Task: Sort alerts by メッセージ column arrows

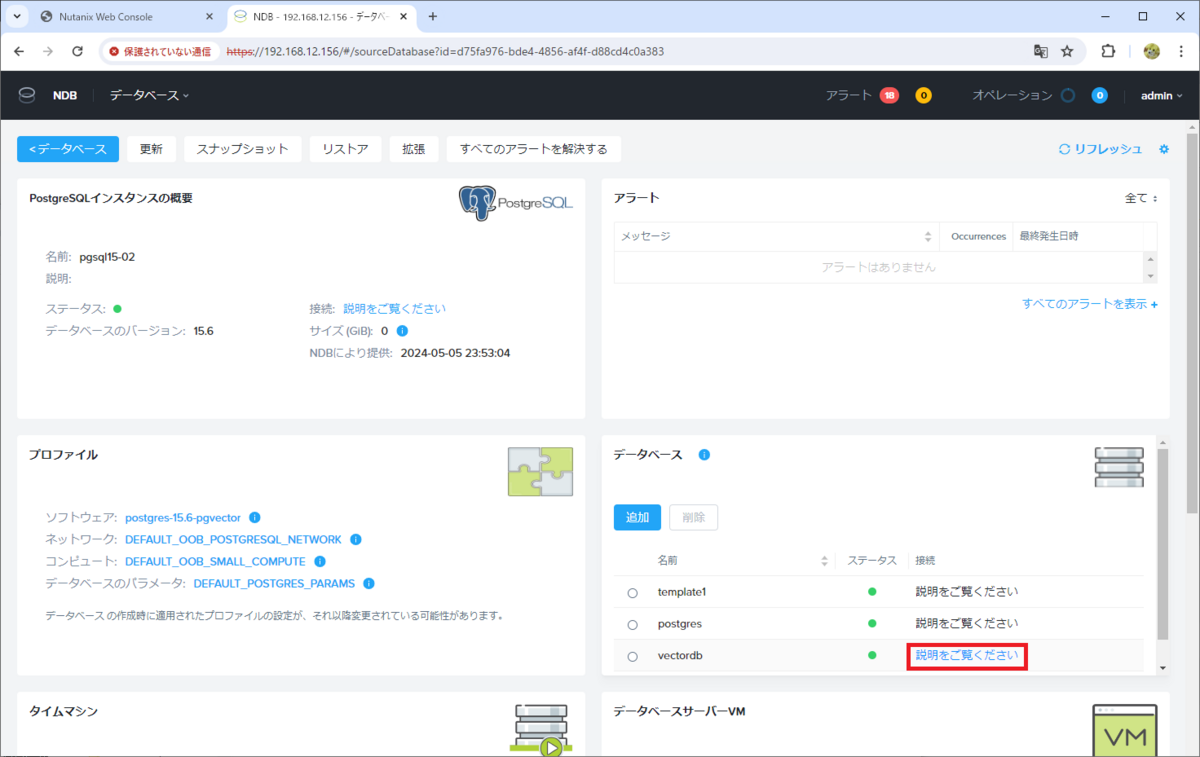Action: (x=927, y=236)
